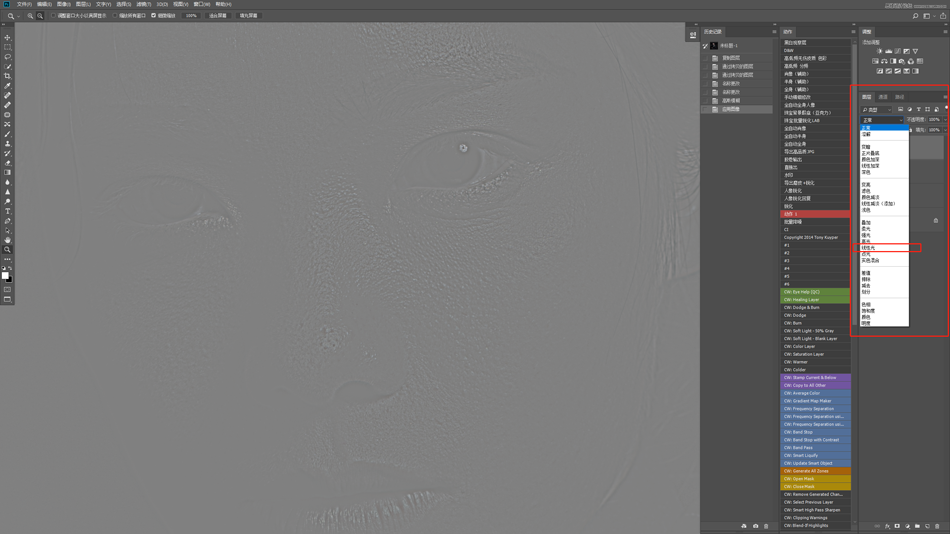Click the 适合屏幕 button
The width and height of the screenshot is (950, 534).
[x=218, y=16]
